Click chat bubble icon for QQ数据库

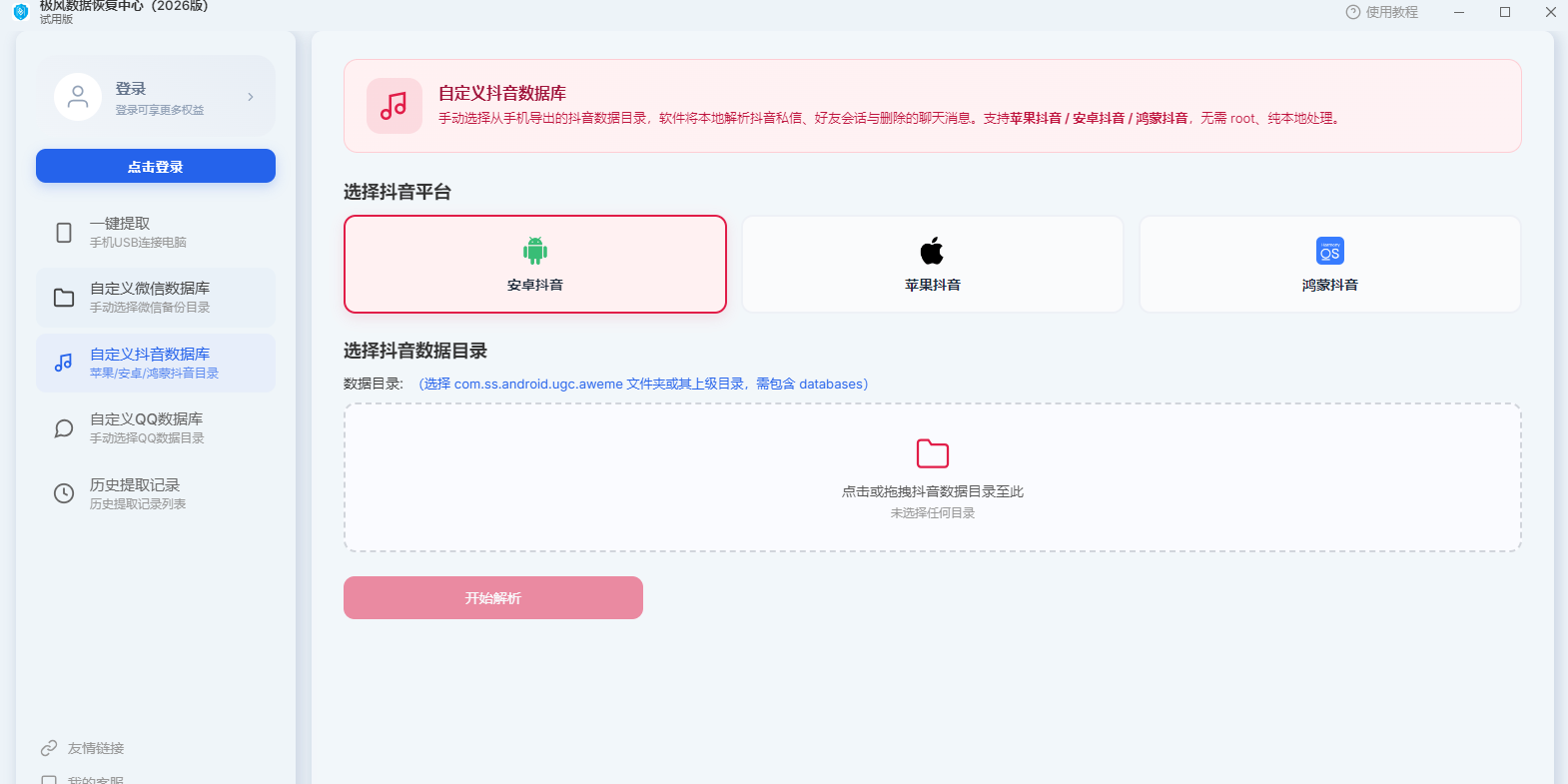point(64,428)
